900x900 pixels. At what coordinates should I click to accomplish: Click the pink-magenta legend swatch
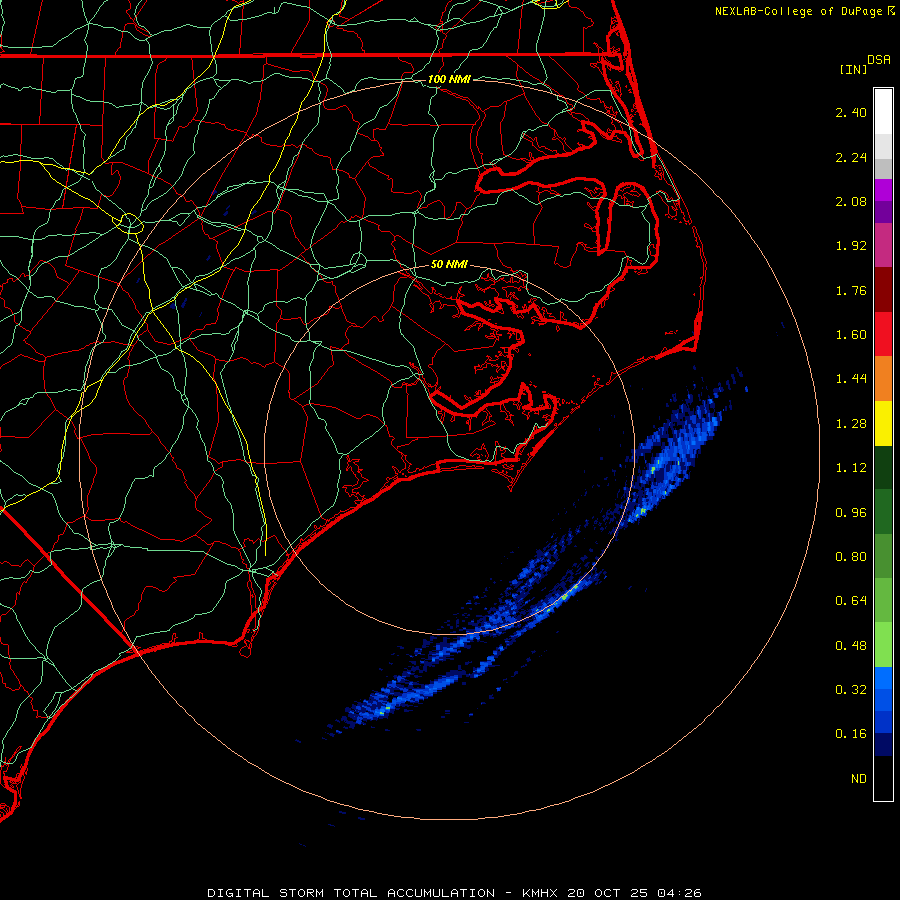[x=883, y=245]
